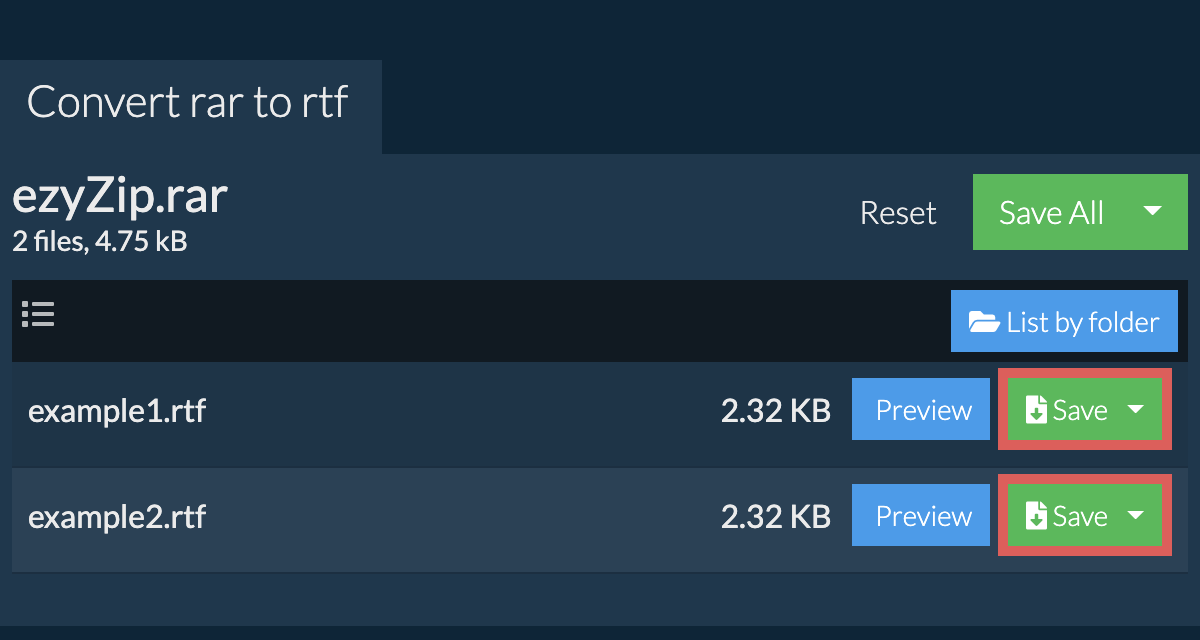Image resolution: width=1200 pixels, height=640 pixels.
Task: Click the Save All button label
Action: [x=1051, y=212]
